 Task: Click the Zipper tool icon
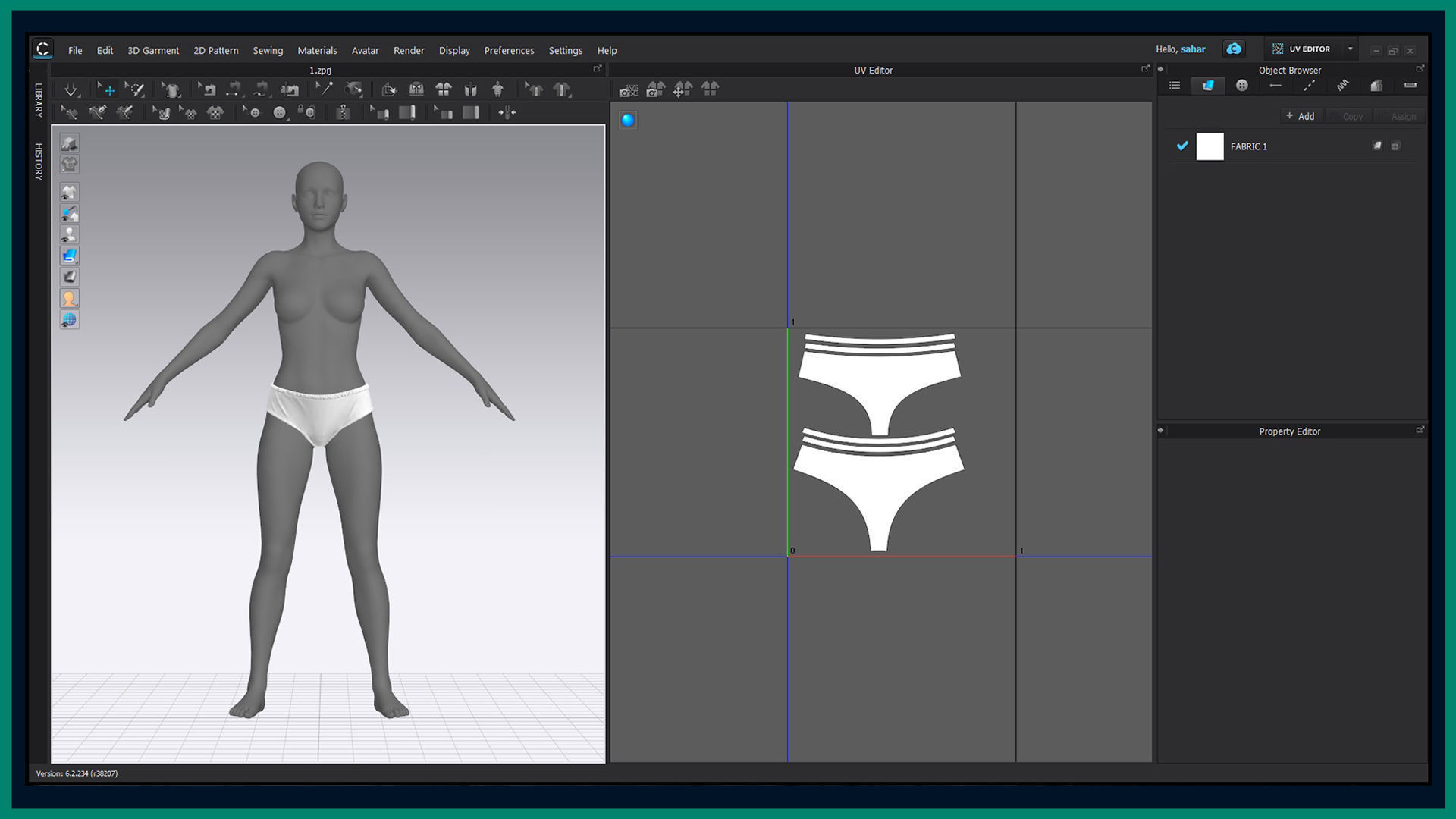point(343,113)
